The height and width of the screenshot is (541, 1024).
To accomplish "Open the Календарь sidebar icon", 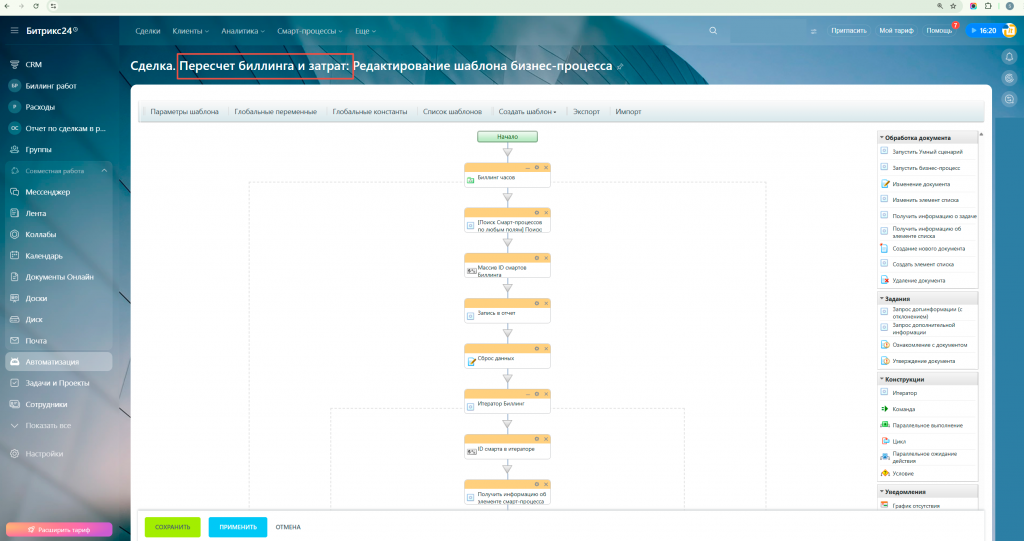I will point(14,255).
